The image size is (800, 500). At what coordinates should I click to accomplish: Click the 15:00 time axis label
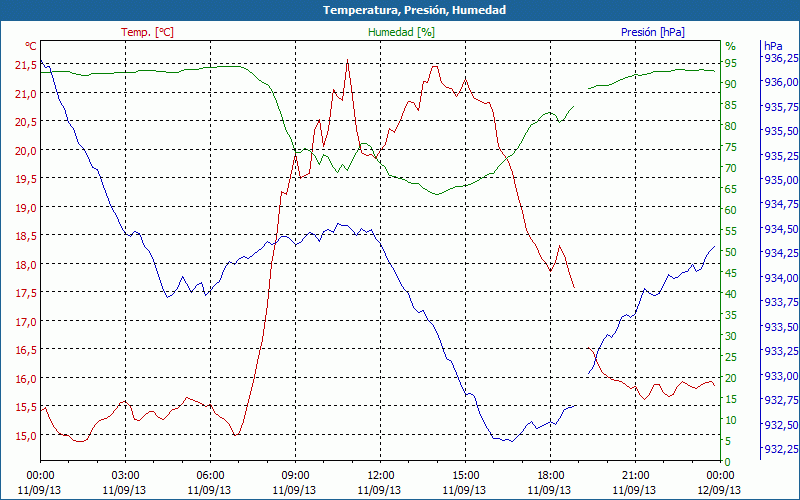point(465,476)
